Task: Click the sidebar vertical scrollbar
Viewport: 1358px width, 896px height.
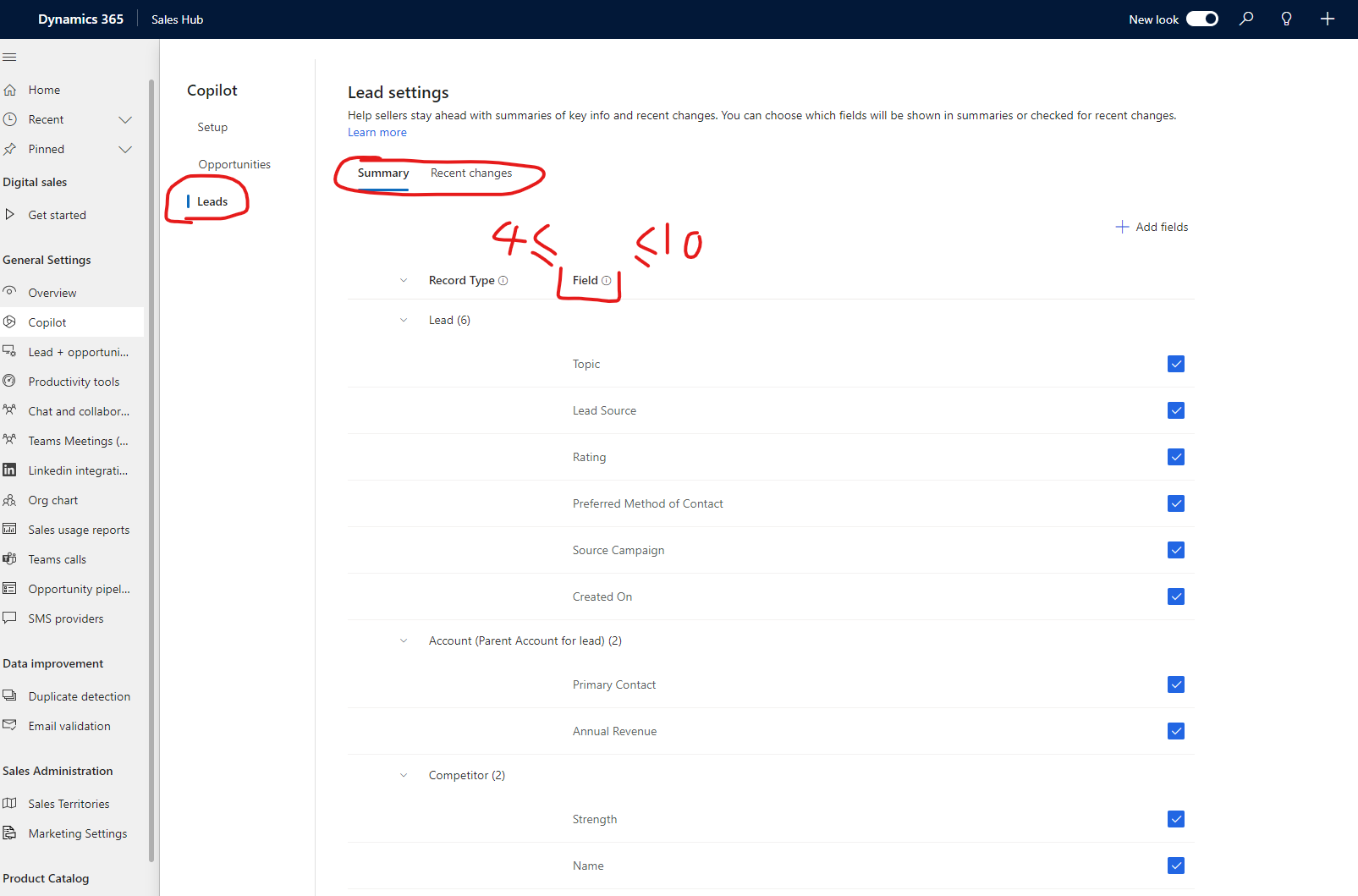Action: 151,470
